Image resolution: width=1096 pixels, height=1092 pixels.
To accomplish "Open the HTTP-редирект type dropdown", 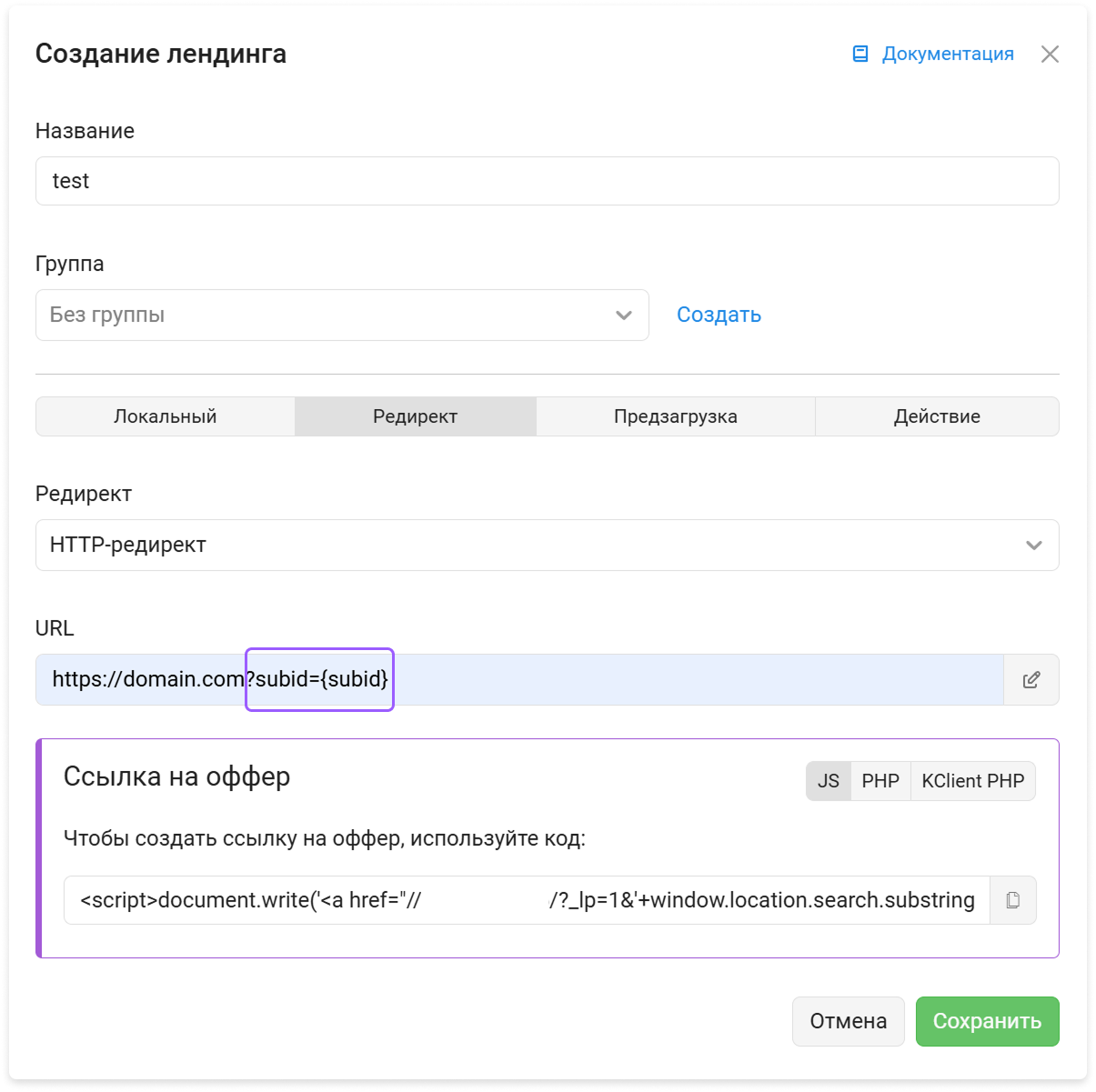I will pyautogui.click(x=548, y=546).
